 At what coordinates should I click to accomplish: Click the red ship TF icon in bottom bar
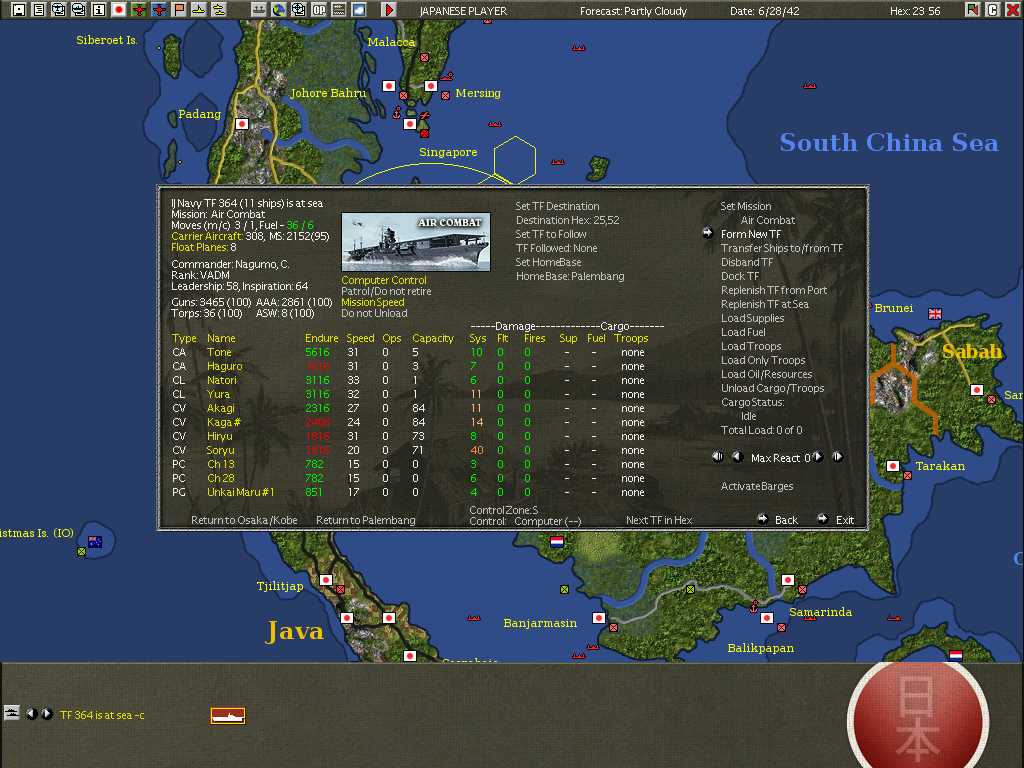click(227, 716)
